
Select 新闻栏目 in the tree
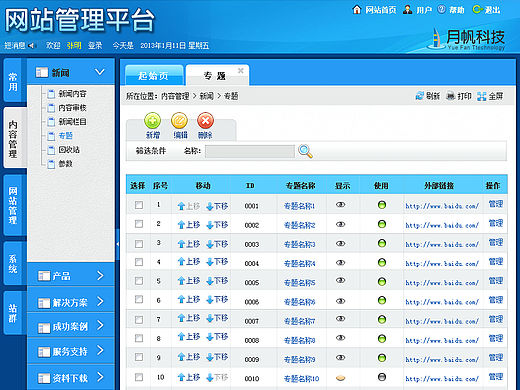click(x=72, y=122)
